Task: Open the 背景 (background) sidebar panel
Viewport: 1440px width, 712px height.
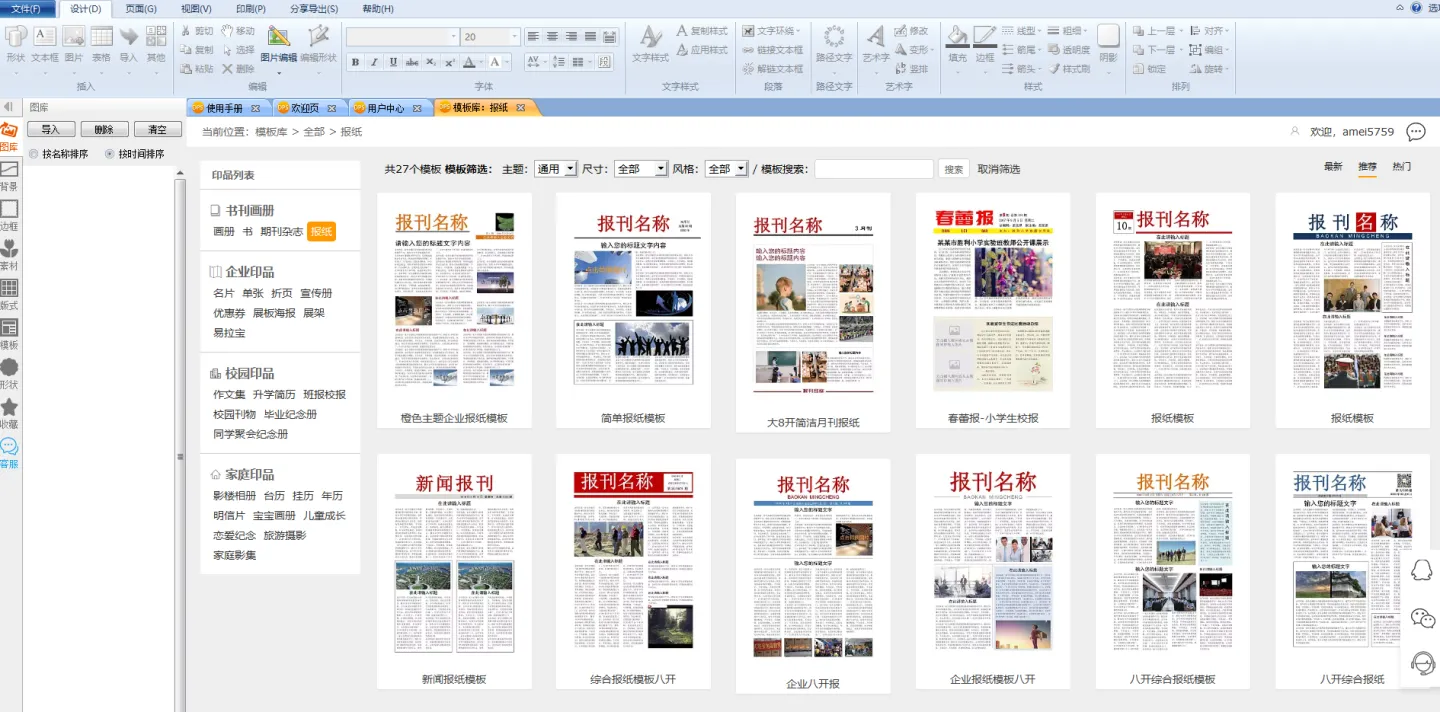Action: pos(9,173)
